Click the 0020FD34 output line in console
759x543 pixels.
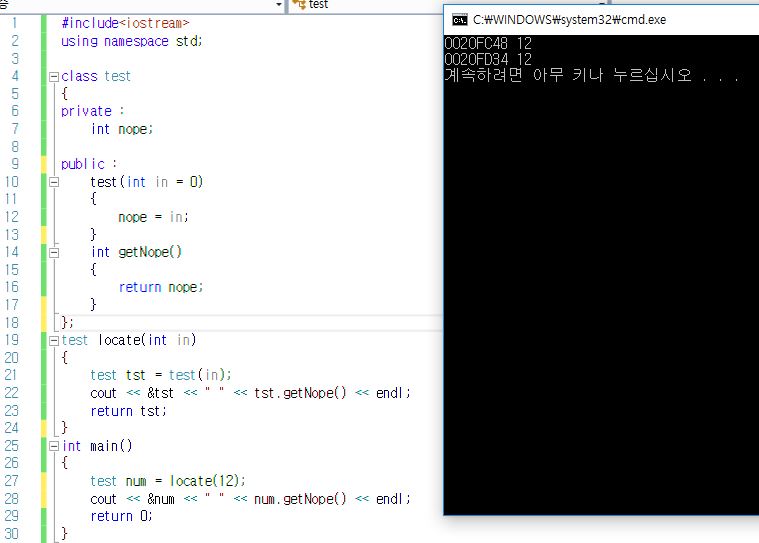[x=488, y=60]
